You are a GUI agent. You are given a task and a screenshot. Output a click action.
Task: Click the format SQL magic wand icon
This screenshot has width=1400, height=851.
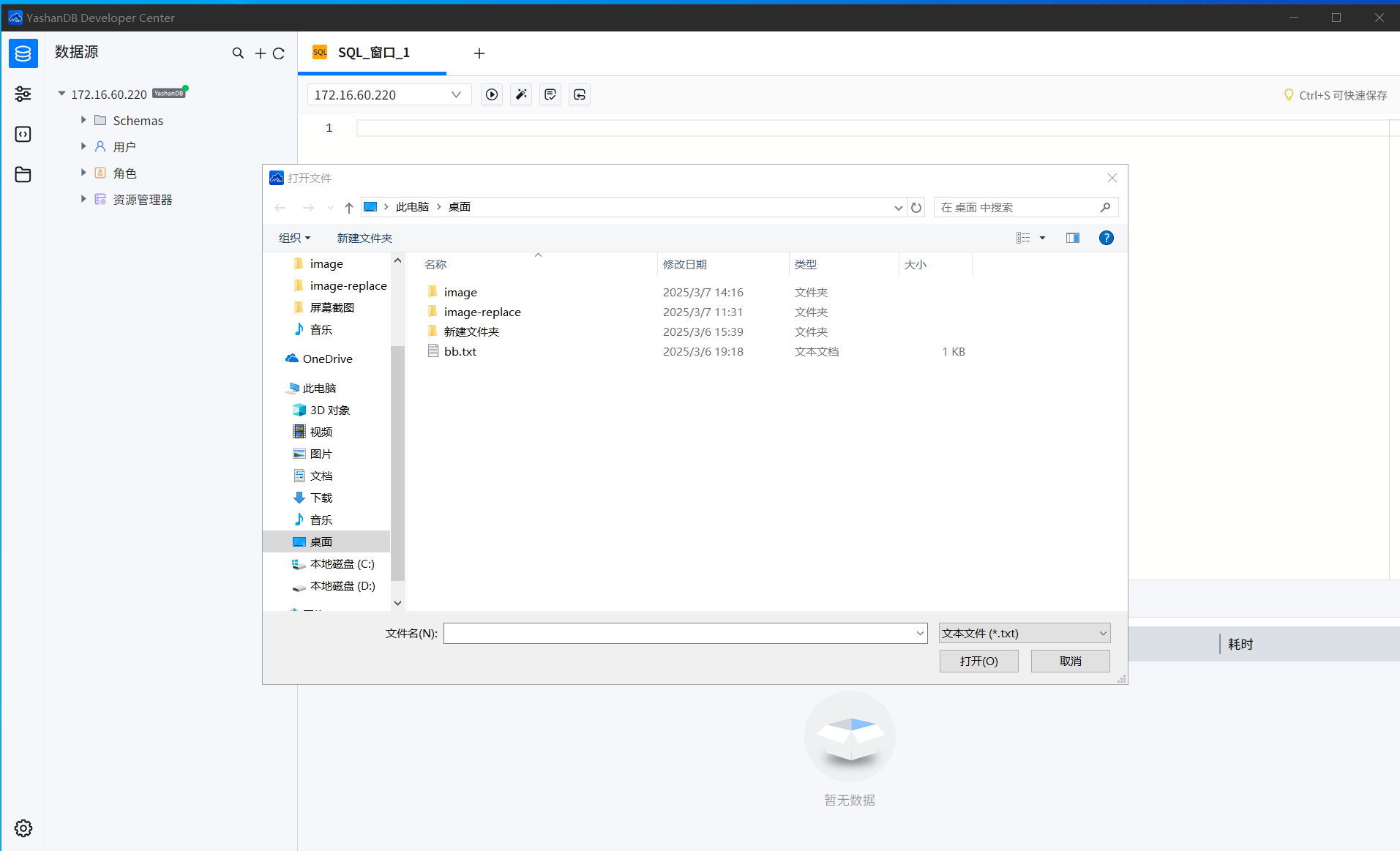521,94
